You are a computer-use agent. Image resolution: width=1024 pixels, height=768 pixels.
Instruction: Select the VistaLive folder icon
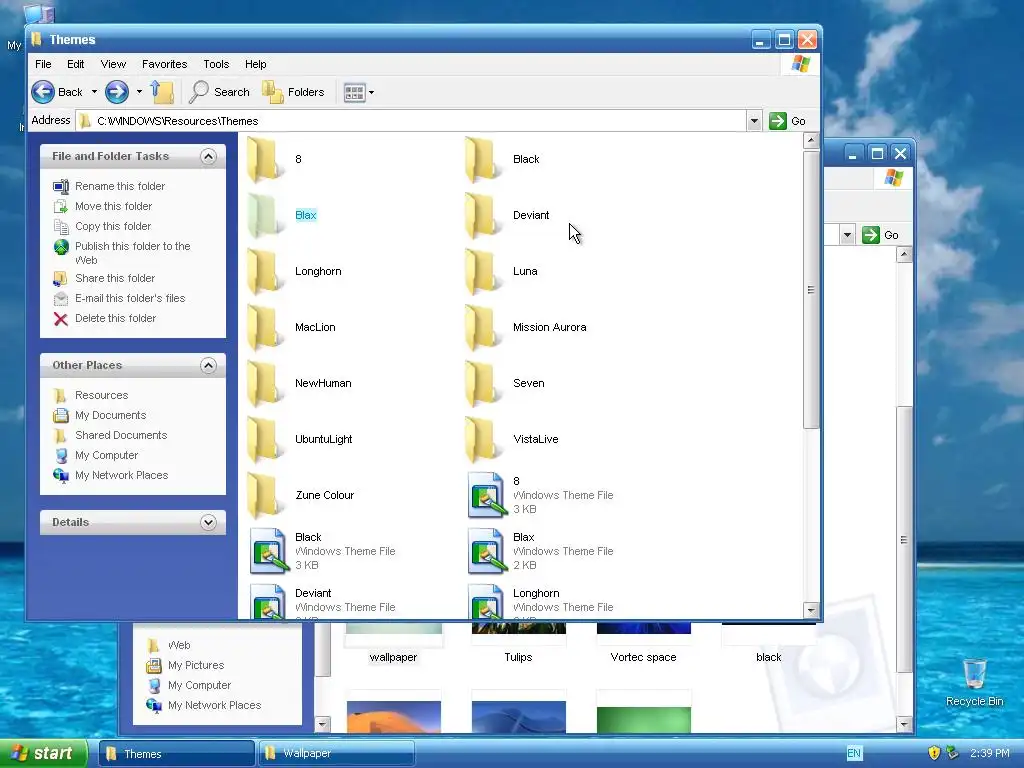pos(484,440)
